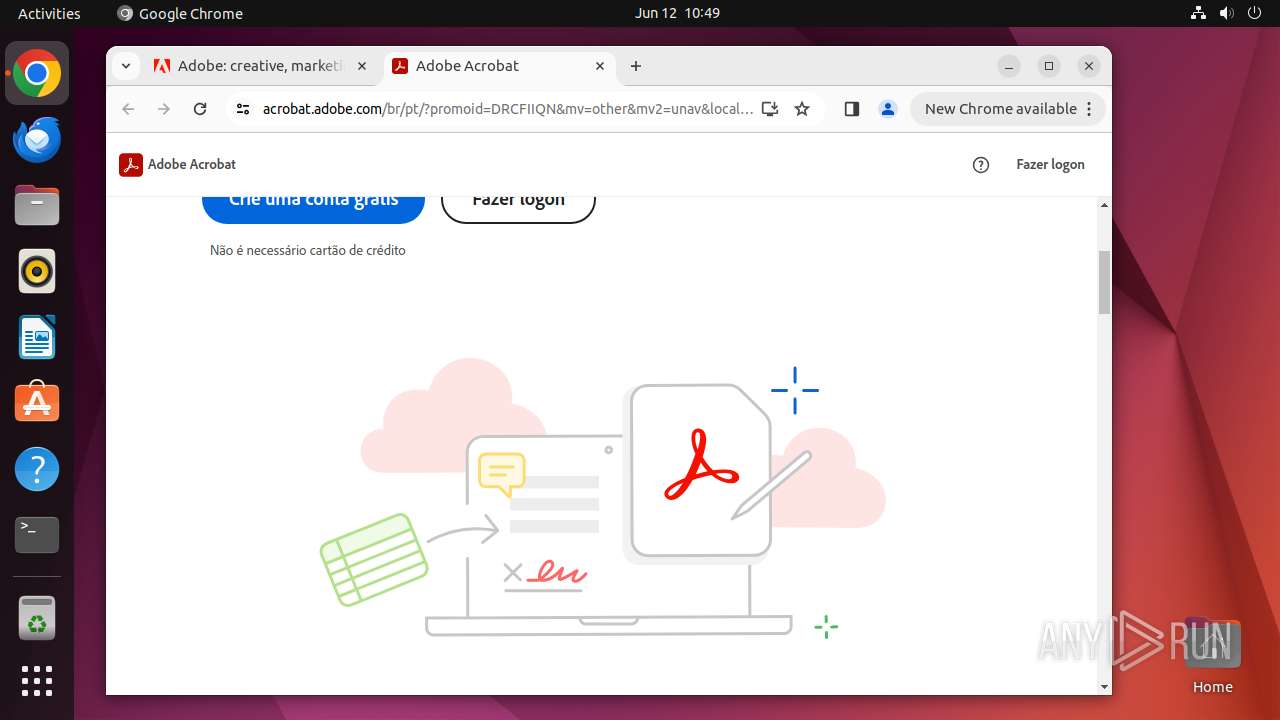Click the browser back arrow
The width and height of the screenshot is (1280, 720).
tap(128, 109)
